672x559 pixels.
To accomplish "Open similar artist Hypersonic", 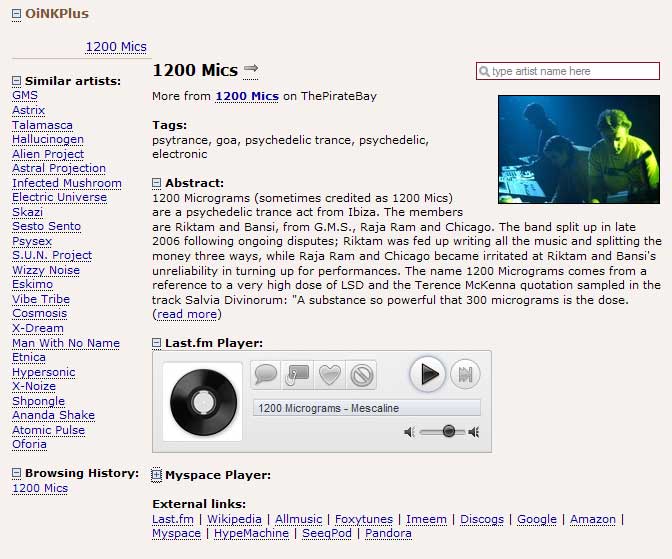I will pos(44,372).
